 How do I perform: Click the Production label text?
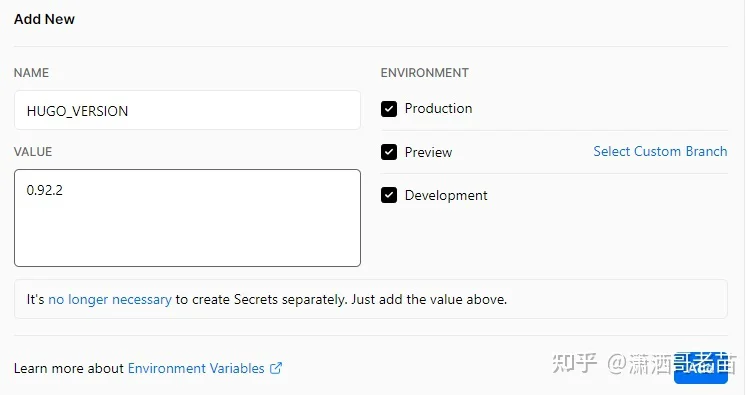coord(438,109)
